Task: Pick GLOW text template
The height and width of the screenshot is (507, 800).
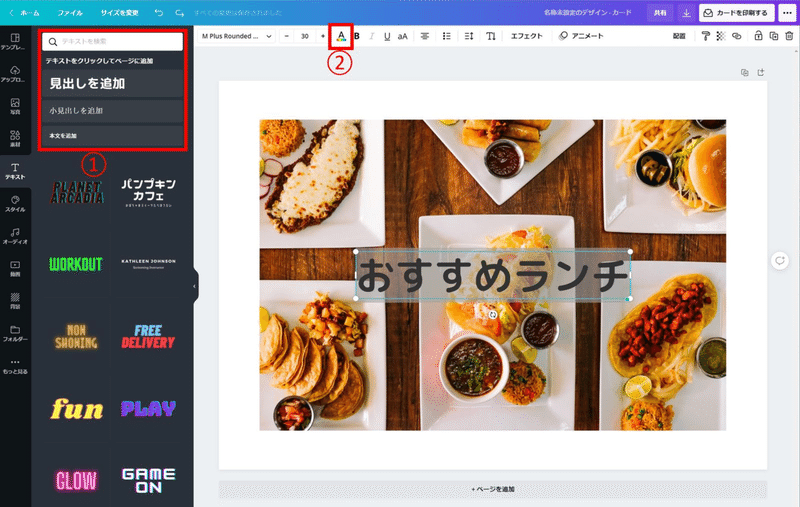Action: click(77, 480)
